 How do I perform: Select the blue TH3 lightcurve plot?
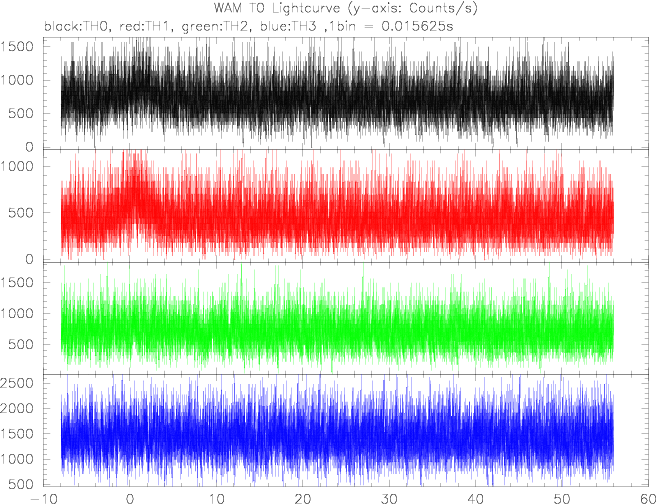point(347,430)
